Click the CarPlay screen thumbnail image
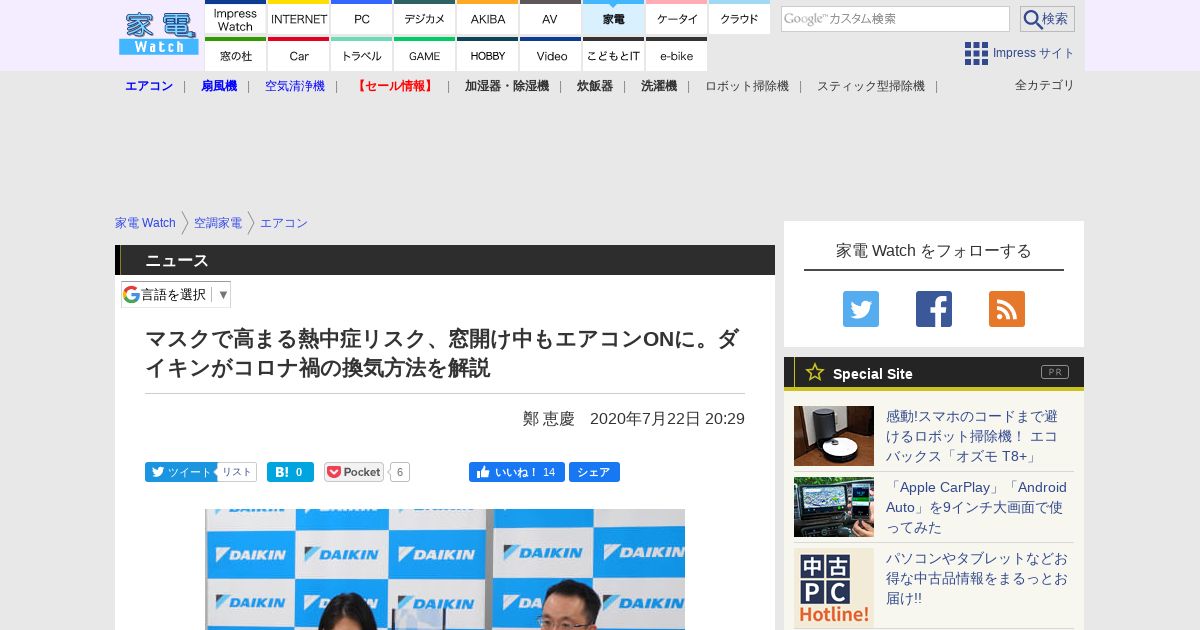The height and width of the screenshot is (630, 1200). [x=834, y=507]
